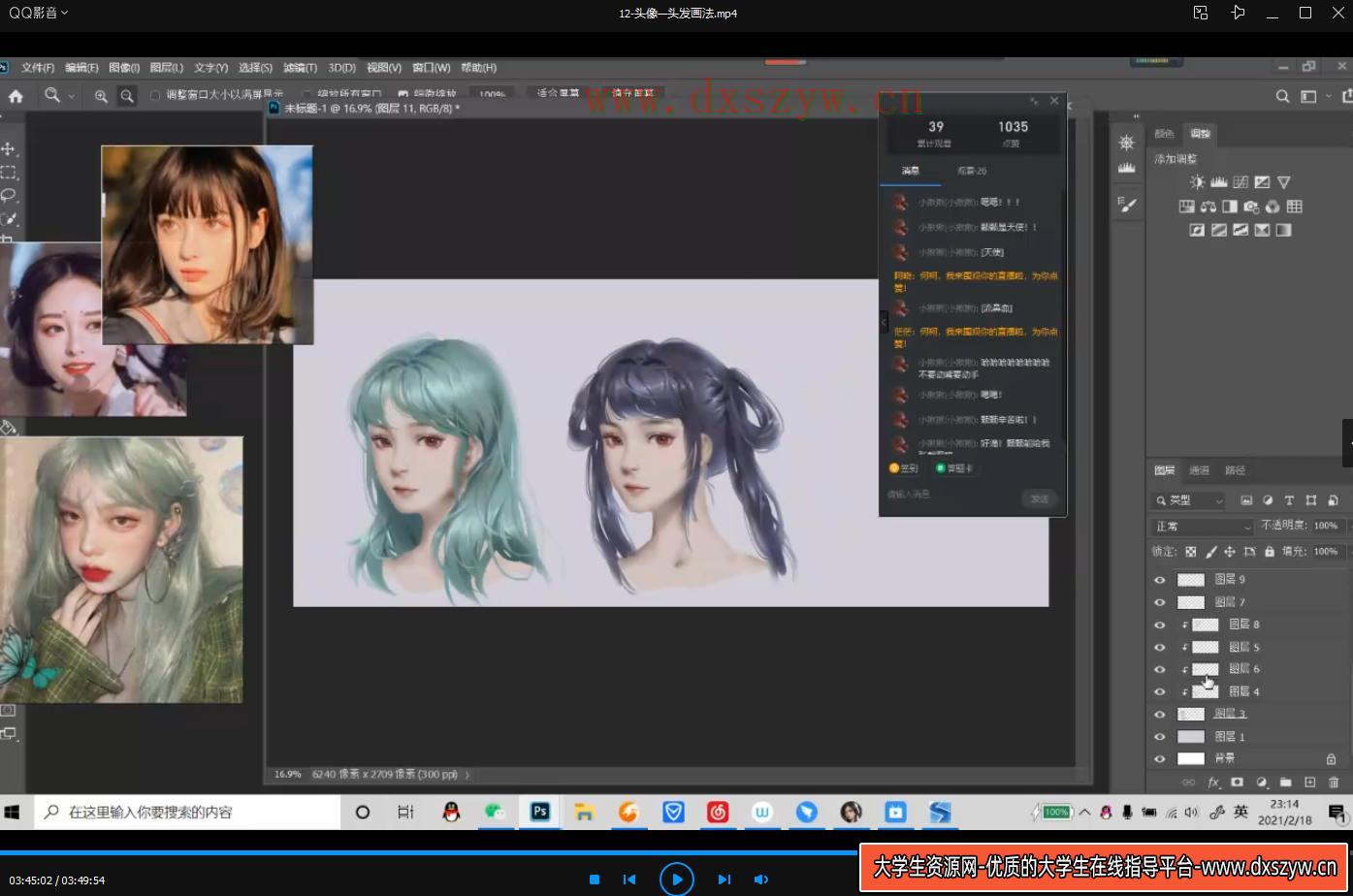Go to Photoshop Home screen icon
Viewport: 1353px width, 896px height.
pyautogui.click(x=16, y=96)
